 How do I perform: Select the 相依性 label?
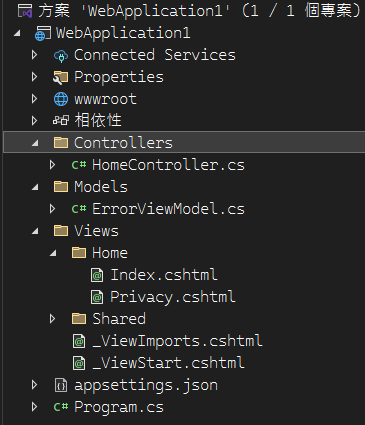point(98,120)
